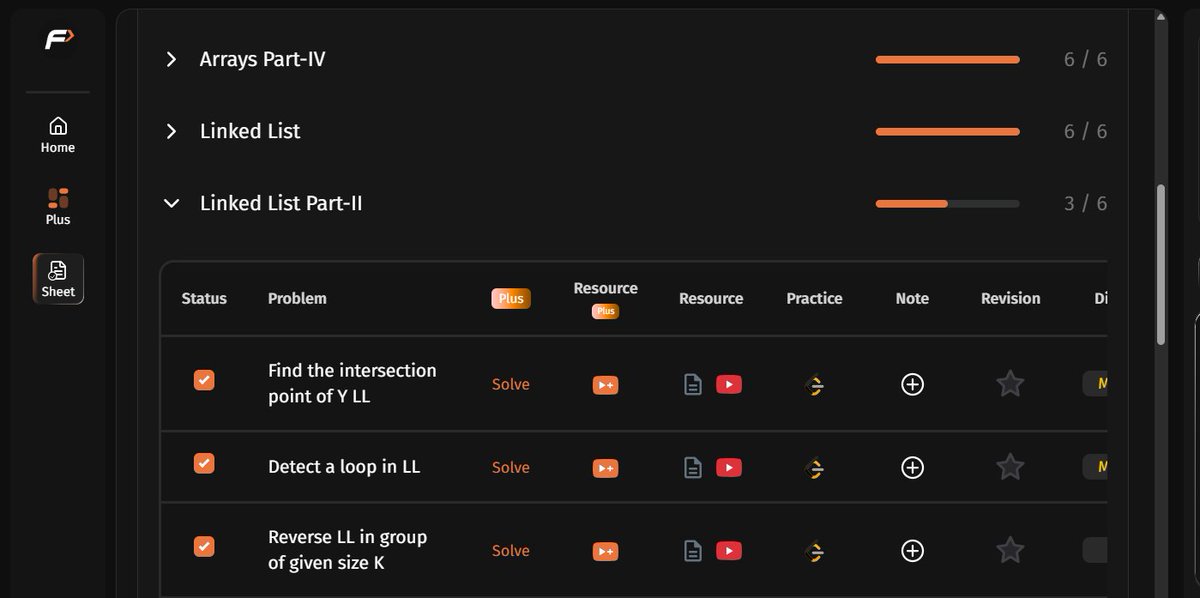
Task: Collapse the Linked List Part-II section
Action: [171, 203]
